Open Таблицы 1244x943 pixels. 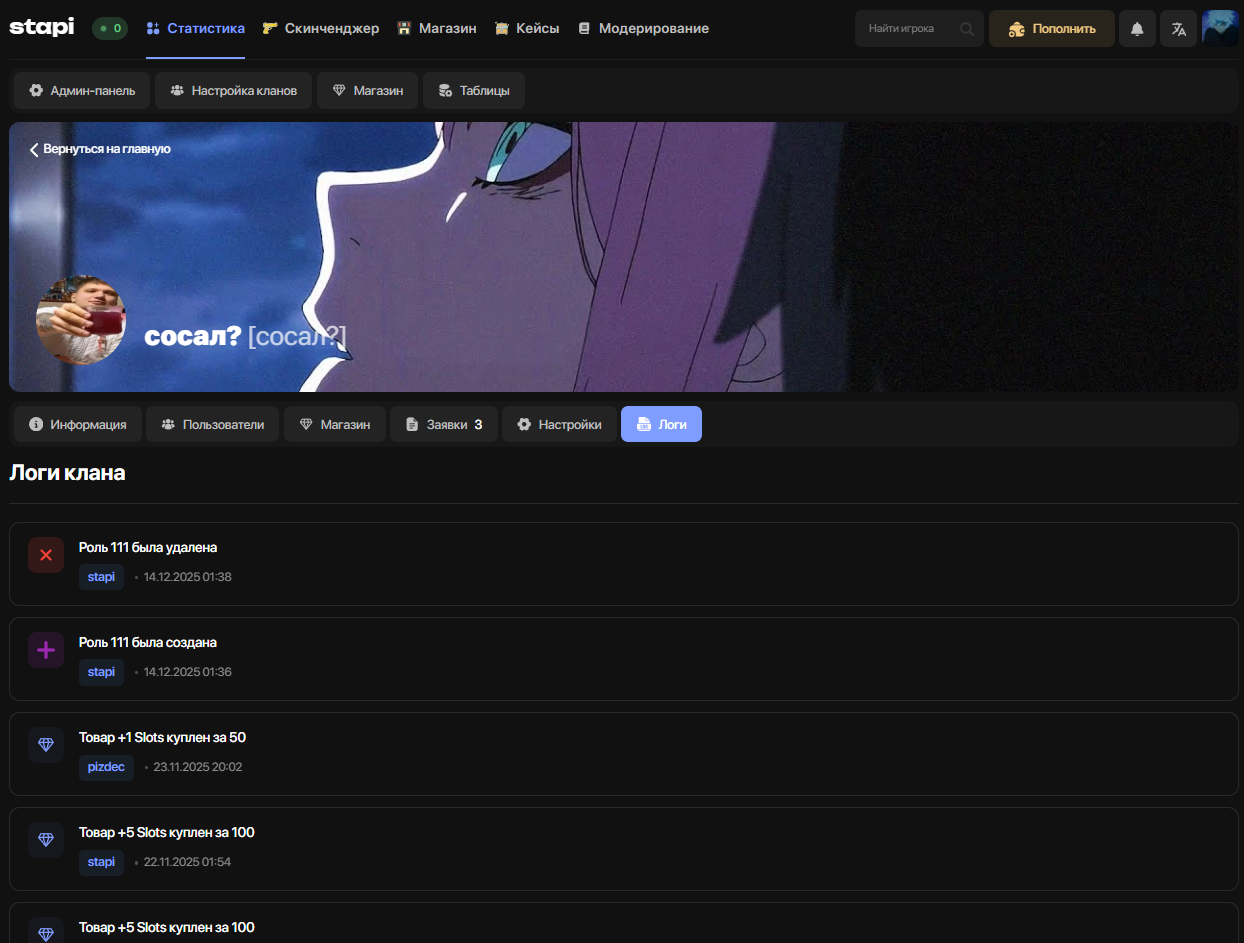click(474, 90)
